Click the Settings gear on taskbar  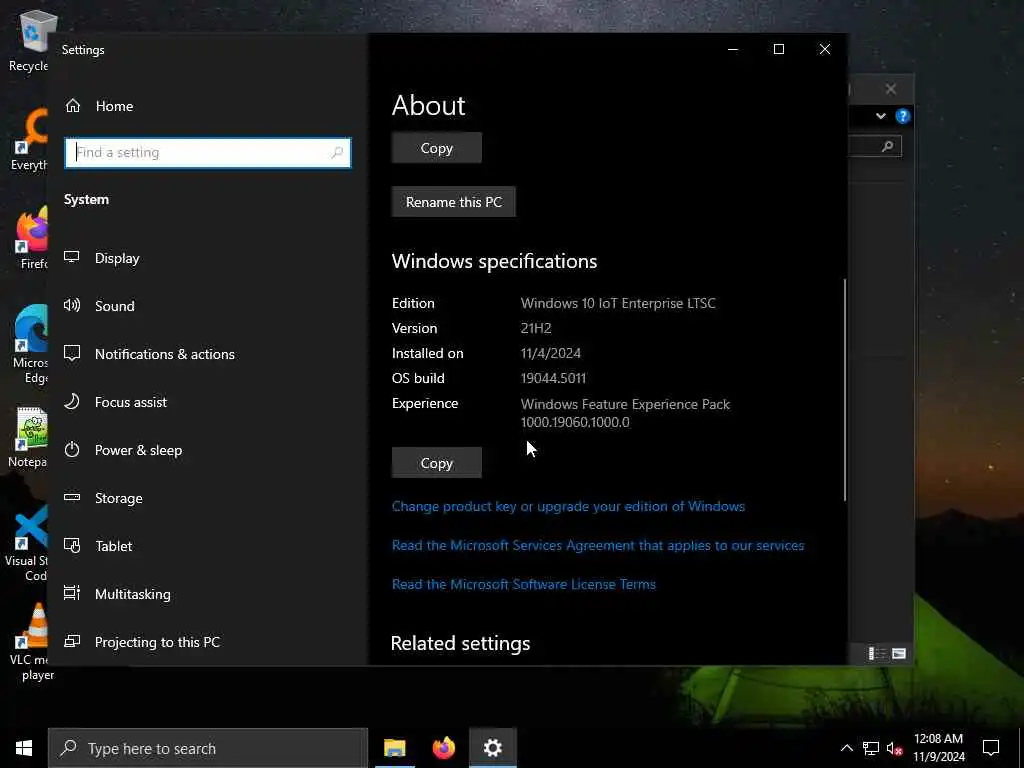(x=492, y=748)
